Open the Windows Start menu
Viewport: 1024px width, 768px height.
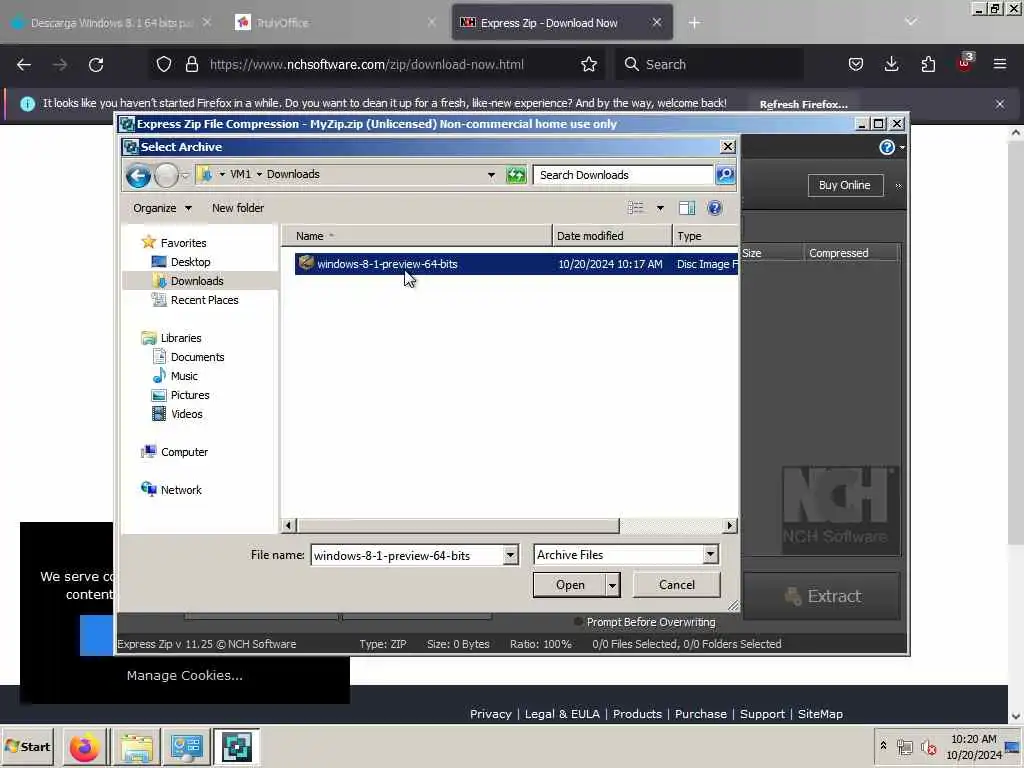28,746
